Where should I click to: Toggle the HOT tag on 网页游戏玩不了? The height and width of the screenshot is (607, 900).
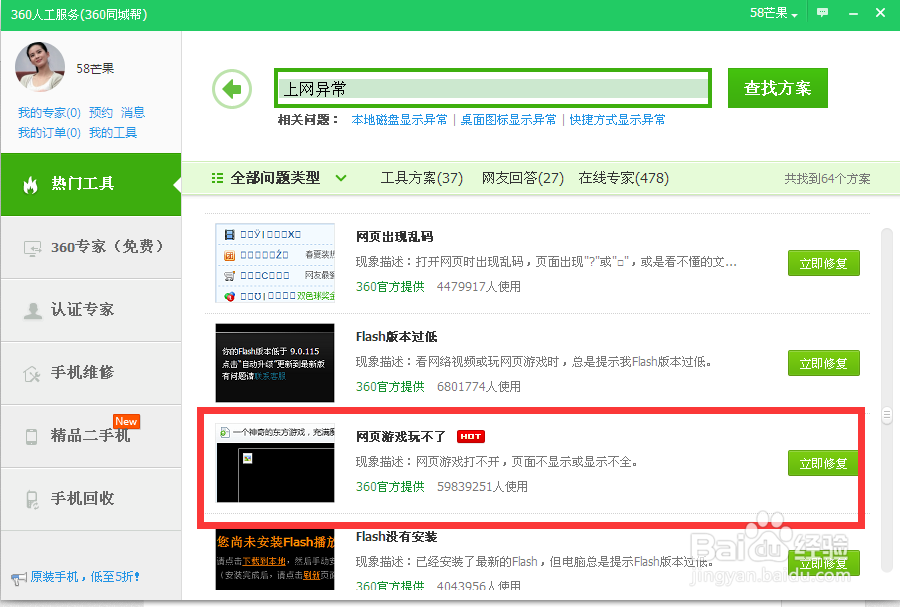[470, 436]
